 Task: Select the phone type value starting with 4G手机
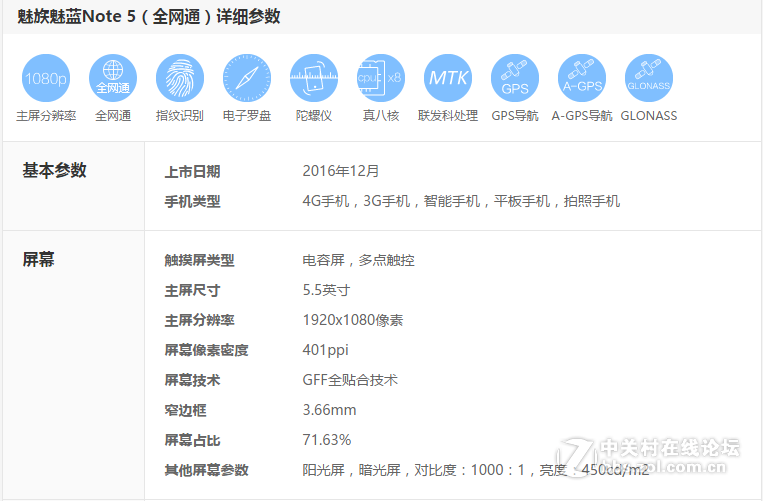[461, 201]
